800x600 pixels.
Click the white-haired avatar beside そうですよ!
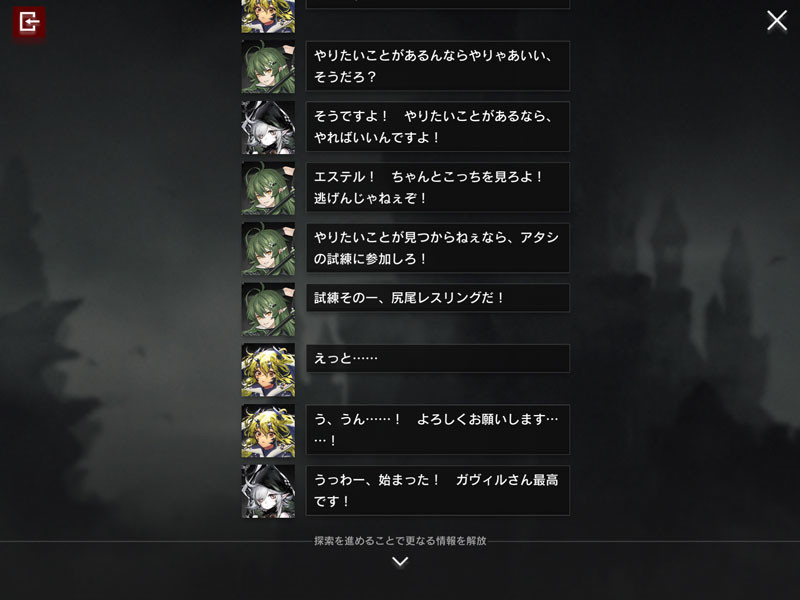pyautogui.click(x=268, y=127)
